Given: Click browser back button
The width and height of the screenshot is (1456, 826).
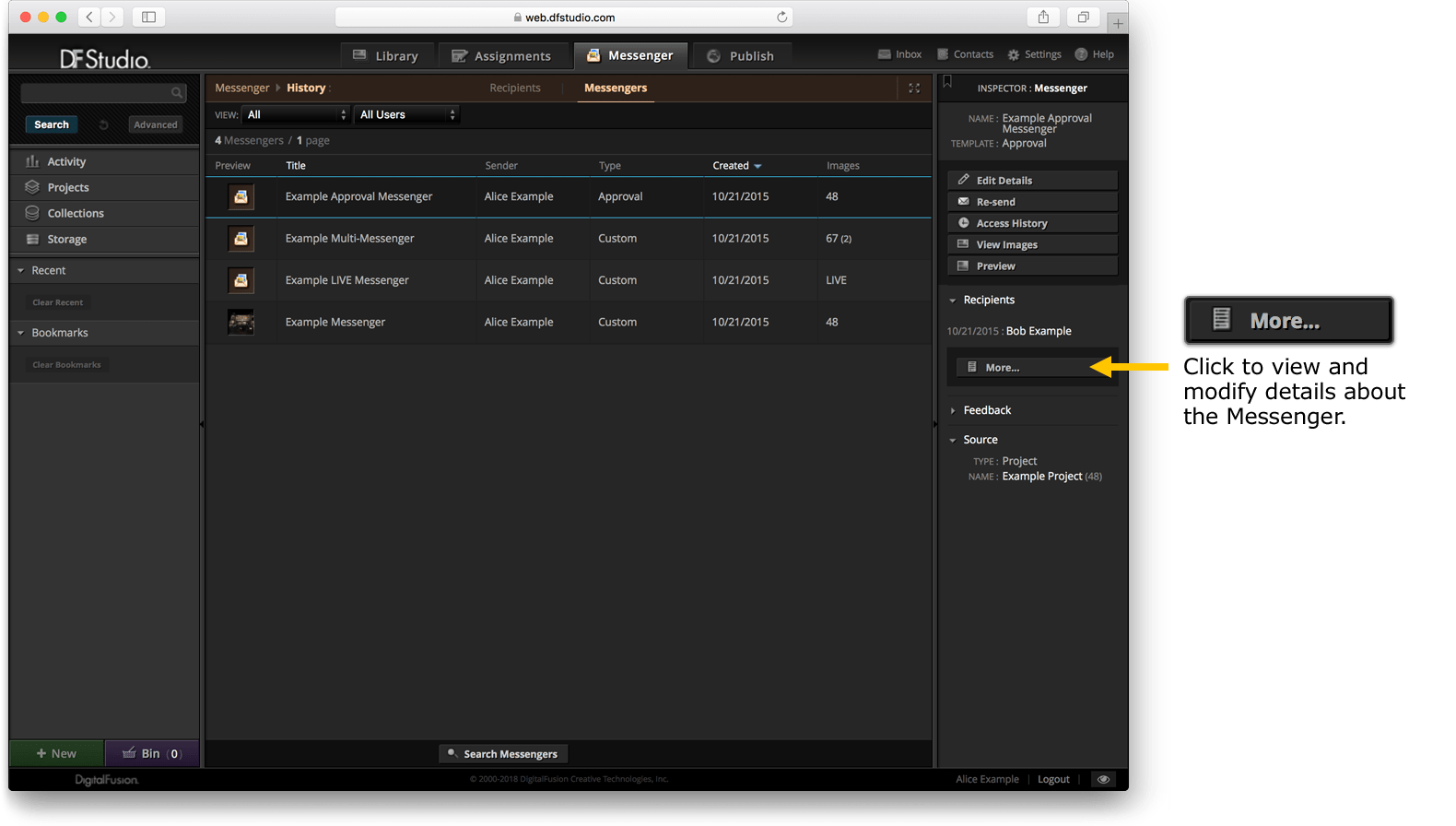Looking at the screenshot, I should (x=89, y=17).
